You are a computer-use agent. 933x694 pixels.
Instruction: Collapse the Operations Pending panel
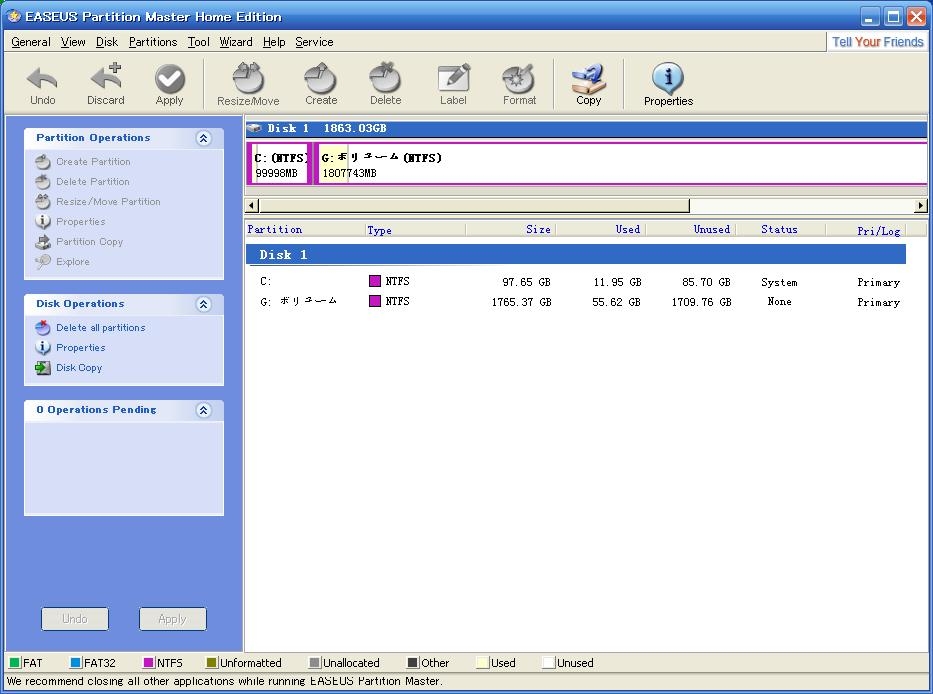click(203, 410)
